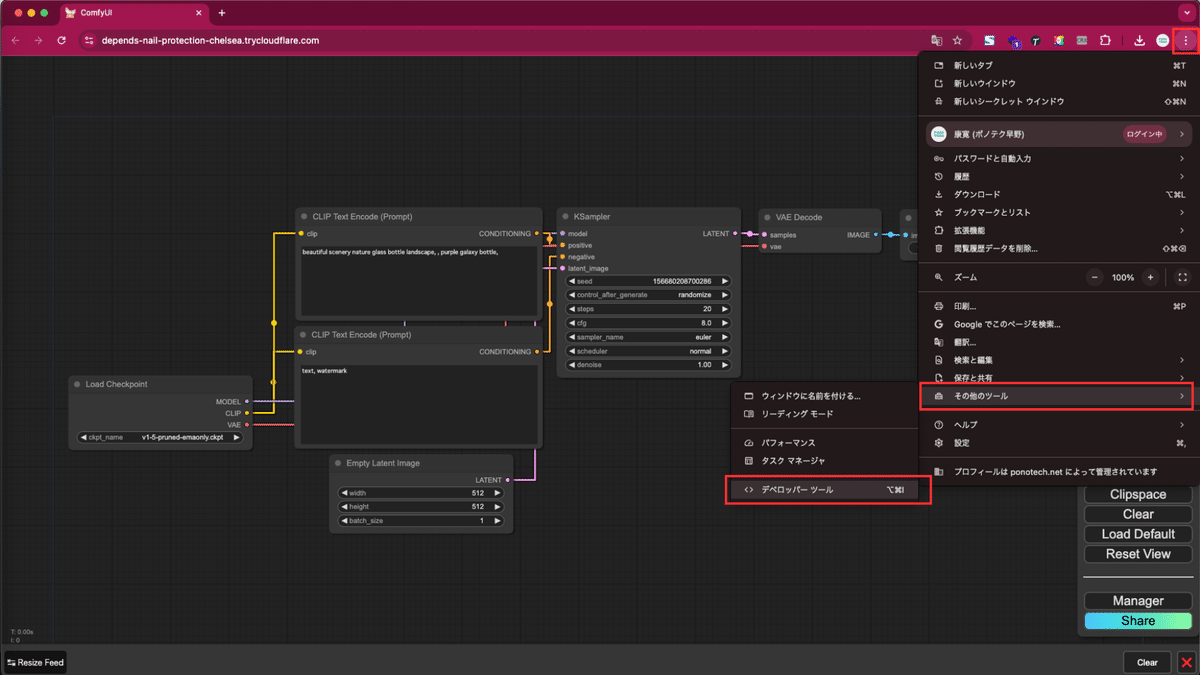Screen dimensions: 1200x675
Task: Open タスク マネージャ
Action: pyautogui.click(x=825, y=461)
